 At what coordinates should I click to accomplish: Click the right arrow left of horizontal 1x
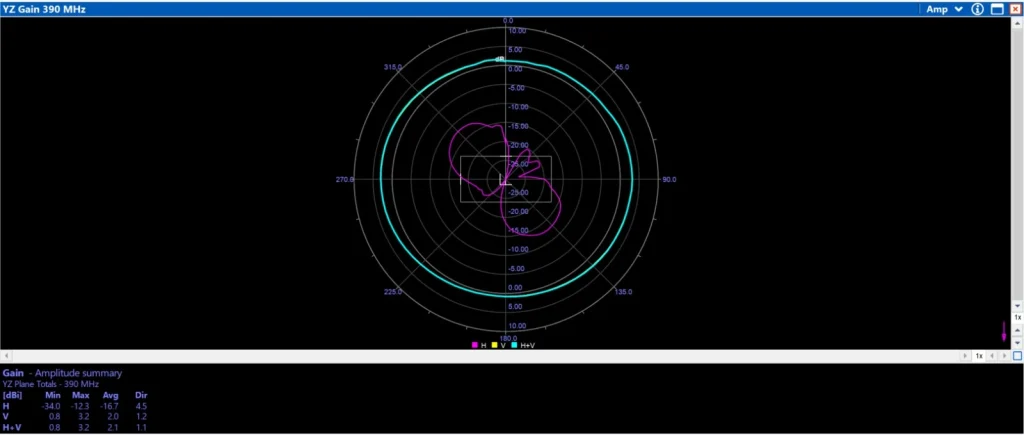coord(965,356)
